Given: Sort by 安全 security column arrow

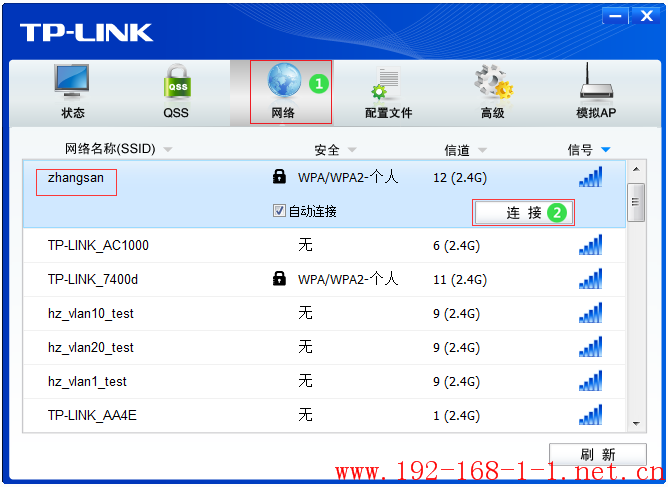Looking at the screenshot, I should click(x=352, y=150).
